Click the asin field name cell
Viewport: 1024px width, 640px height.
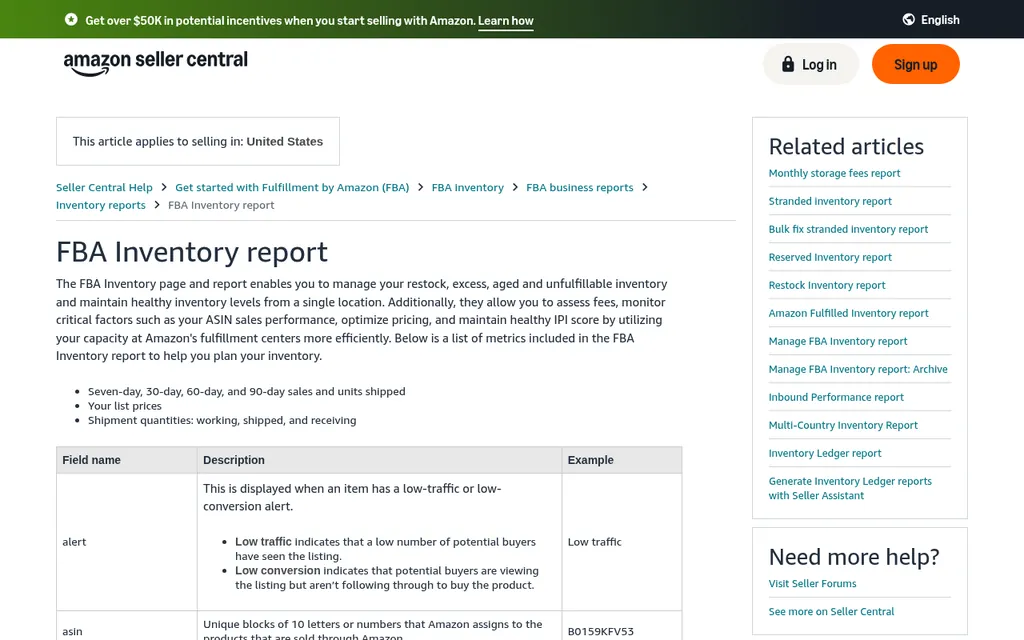pyautogui.click(x=72, y=632)
